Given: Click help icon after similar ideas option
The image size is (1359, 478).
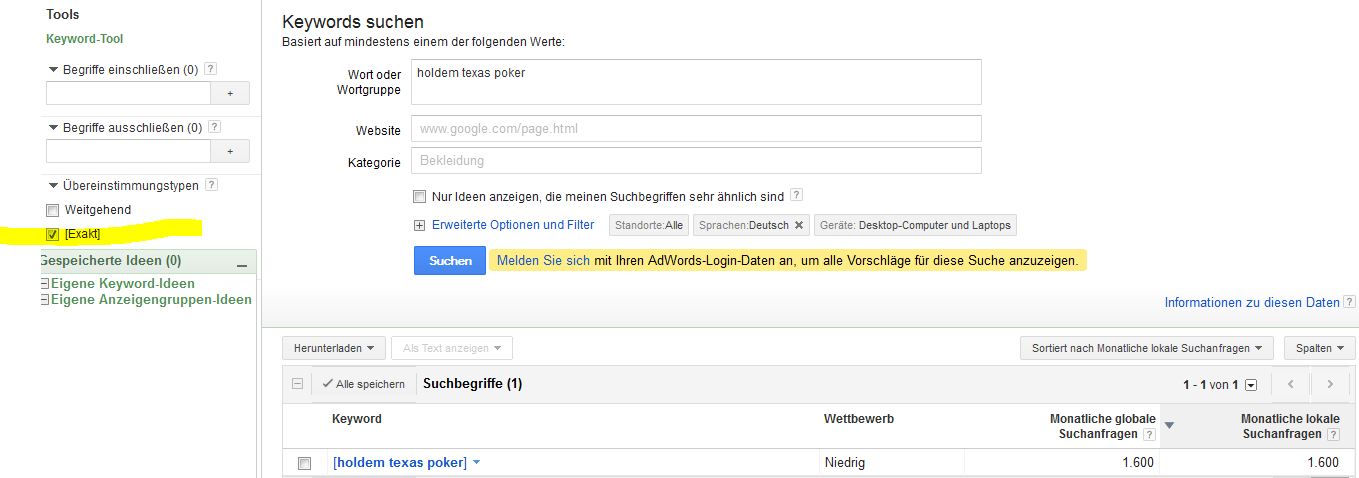Looking at the screenshot, I should tap(797, 196).
